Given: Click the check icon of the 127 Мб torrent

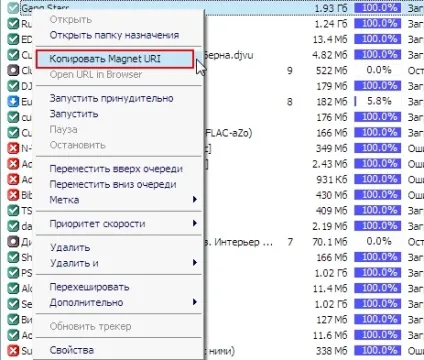Looking at the screenshot, I should 13,319.
